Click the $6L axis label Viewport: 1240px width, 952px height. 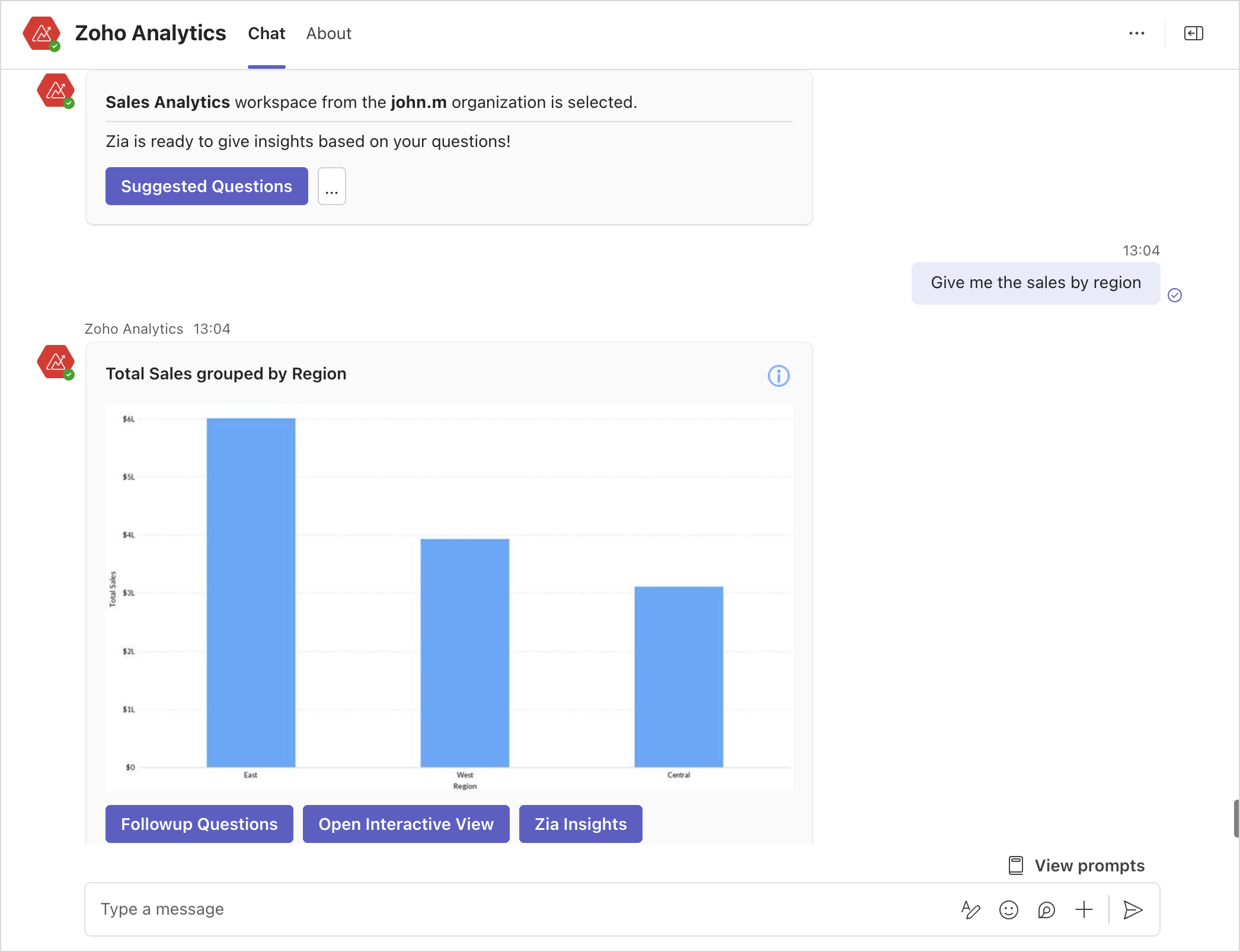[x=129, y=419]
